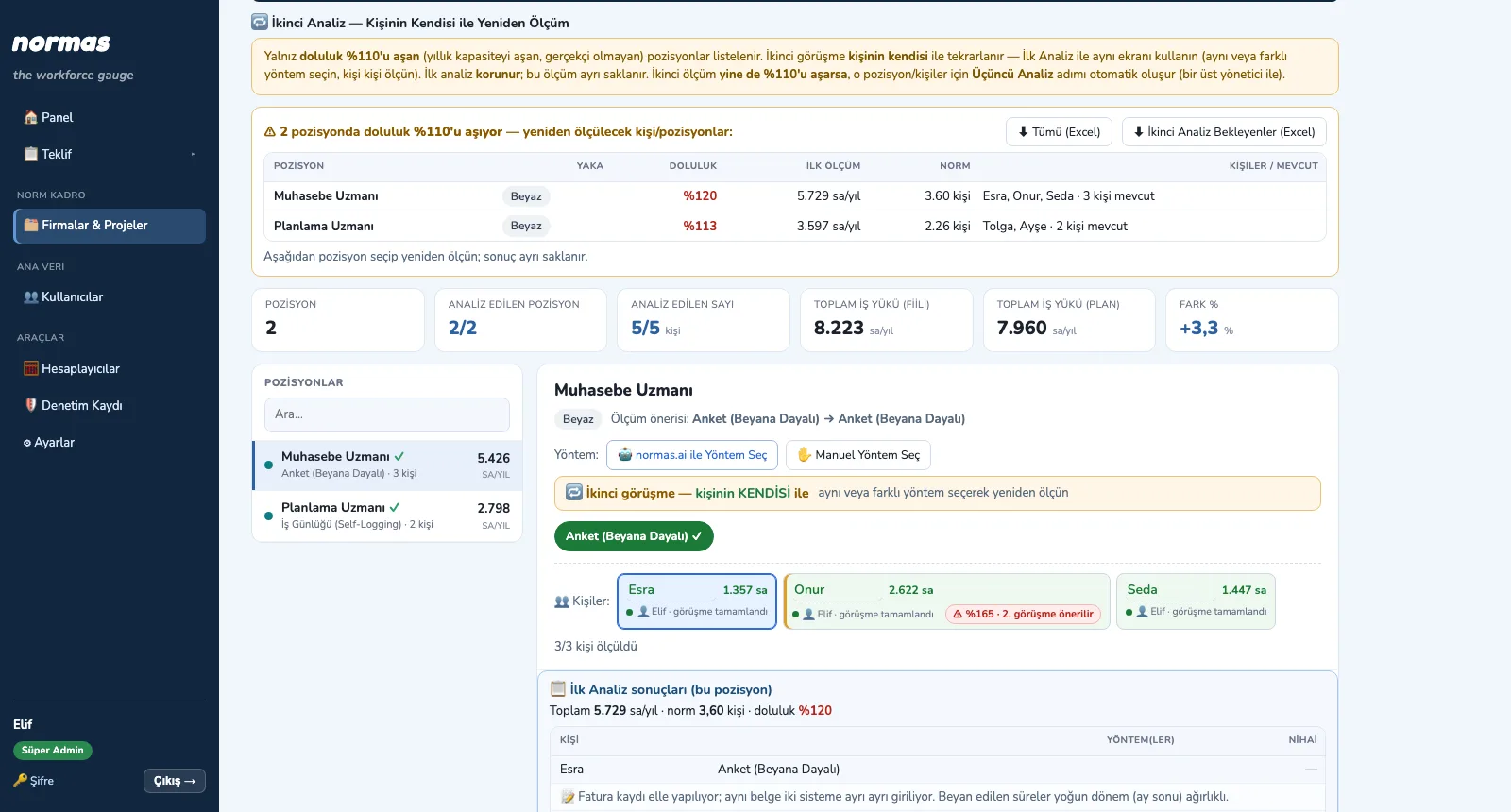Click the Anket (Beyana Dayalı) method chip

pos(634,536)
